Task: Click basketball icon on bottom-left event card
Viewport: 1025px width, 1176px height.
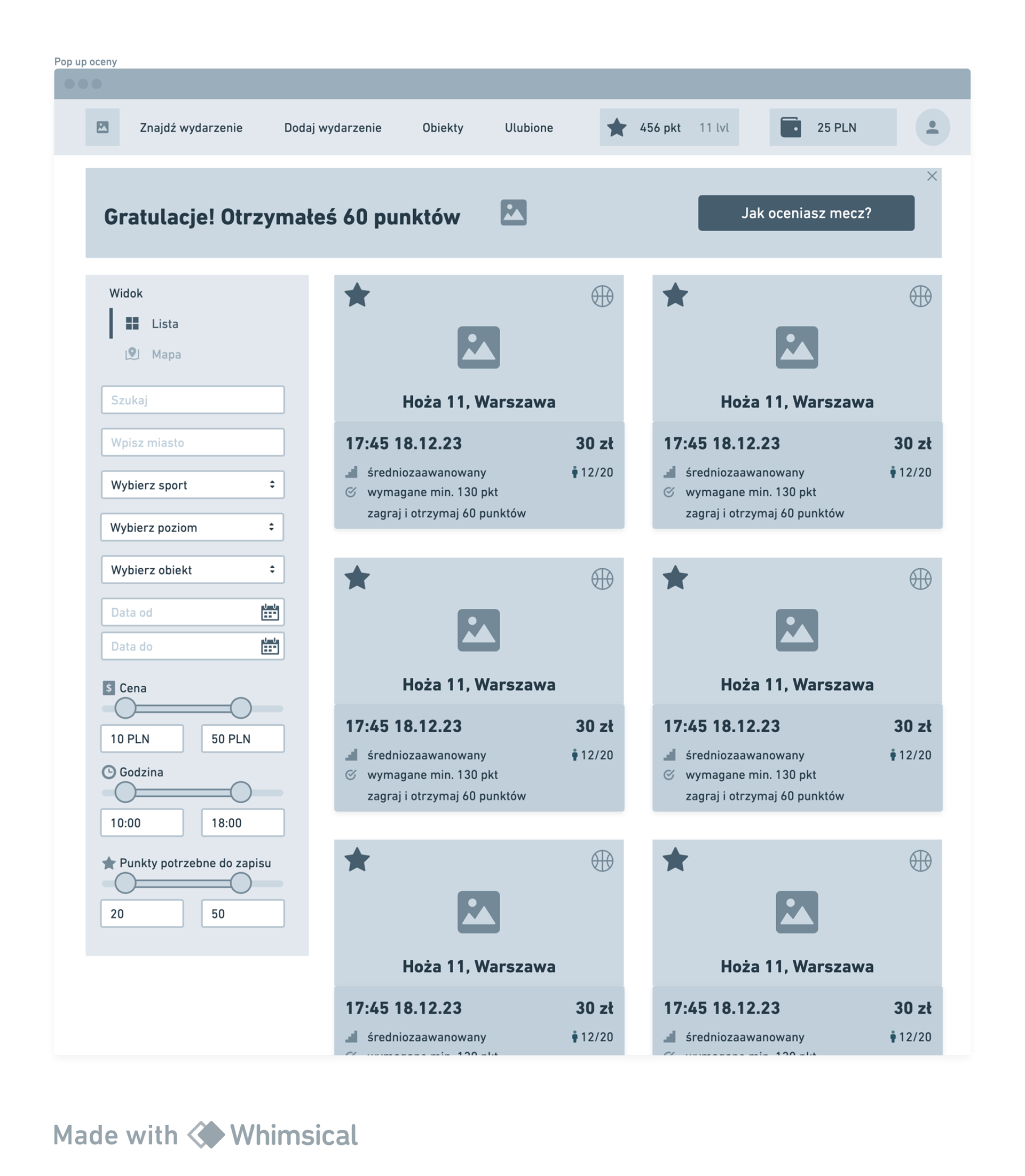Action: 602,861
